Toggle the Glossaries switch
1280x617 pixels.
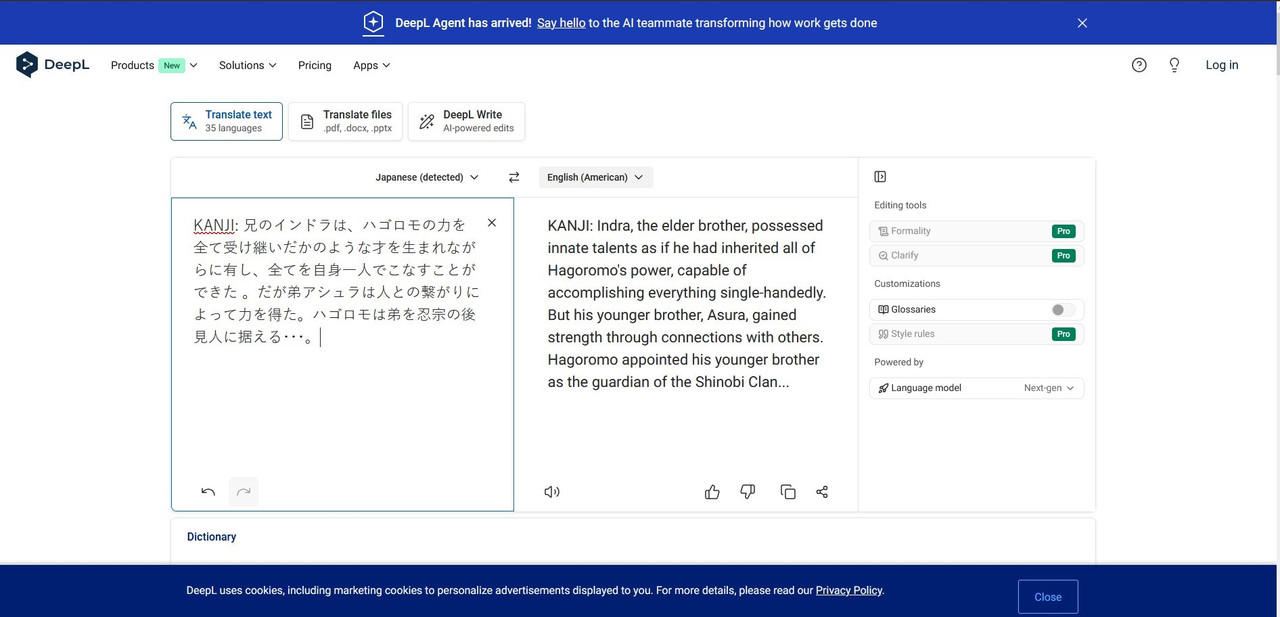click(x=1064, y=310)
